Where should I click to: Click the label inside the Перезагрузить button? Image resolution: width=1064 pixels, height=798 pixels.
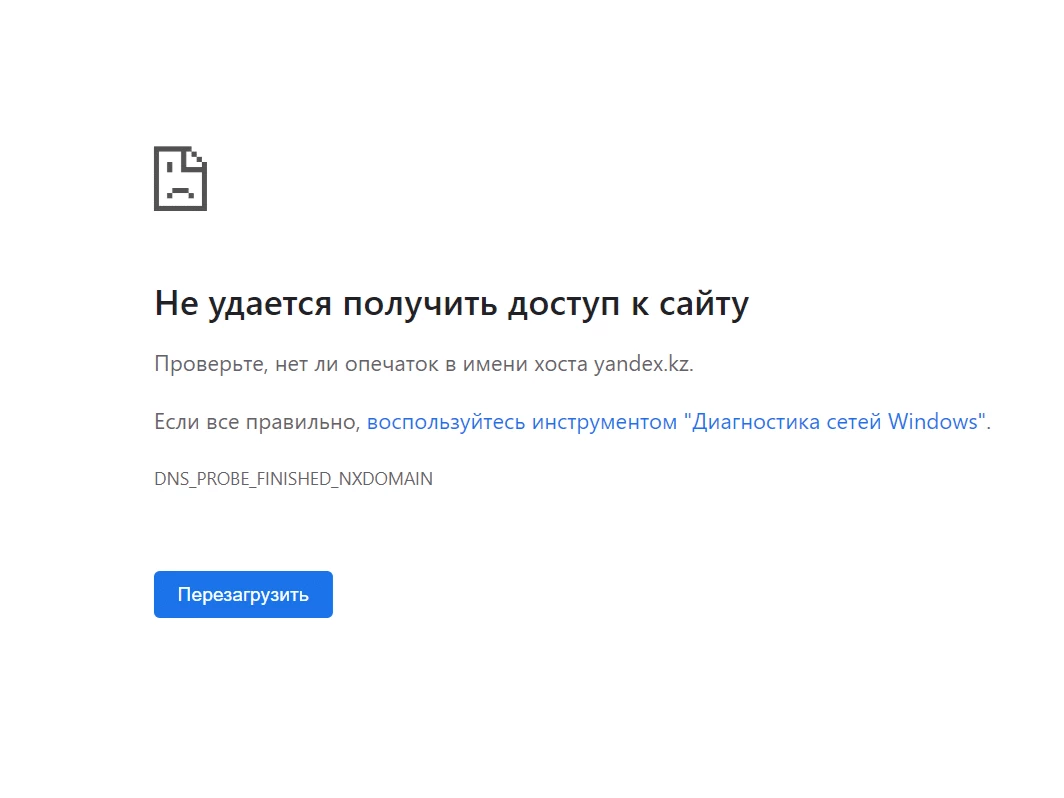tap(243, 593)
